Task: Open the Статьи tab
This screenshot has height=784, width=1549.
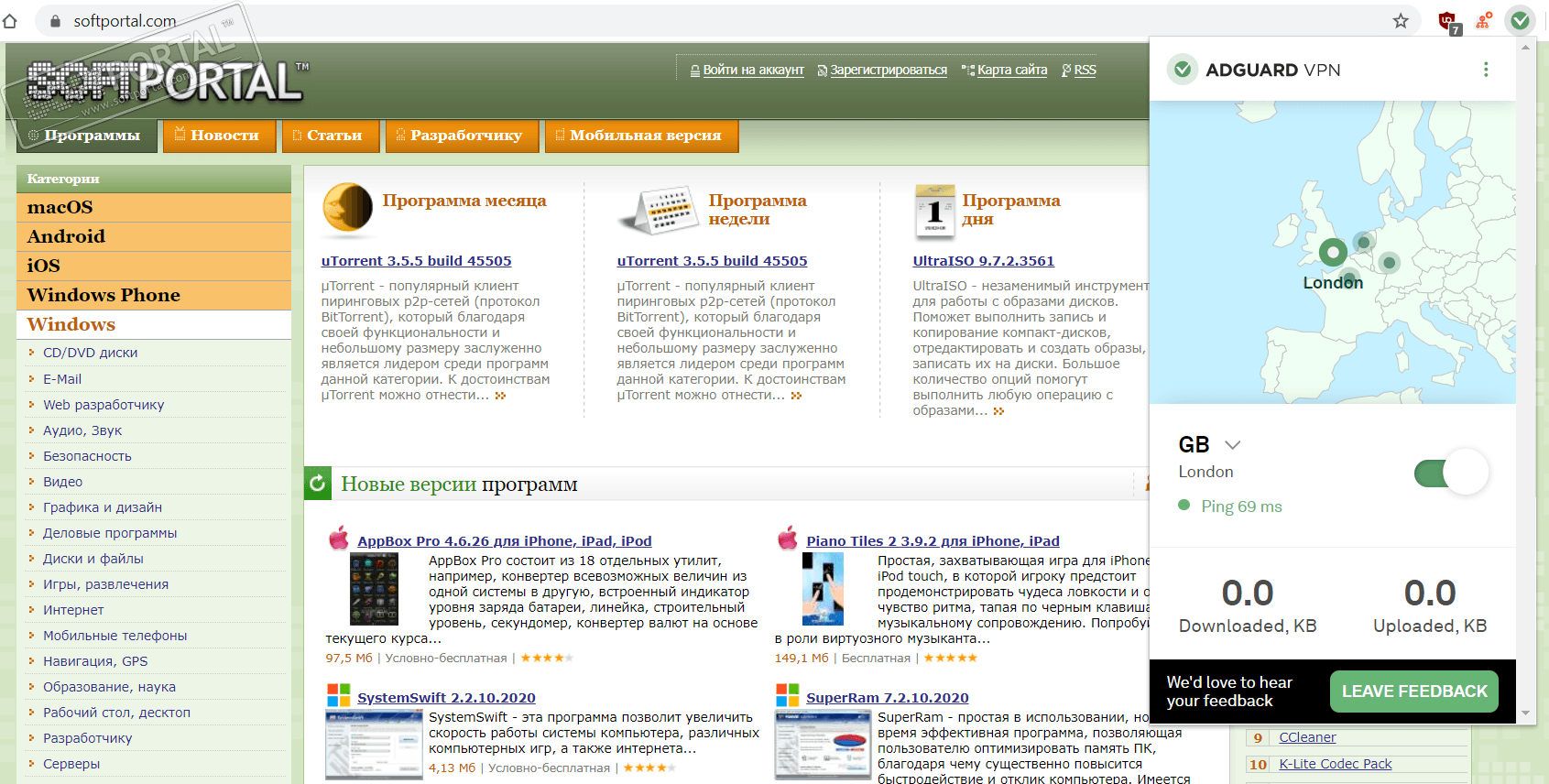Action: (x=329, y=136)
